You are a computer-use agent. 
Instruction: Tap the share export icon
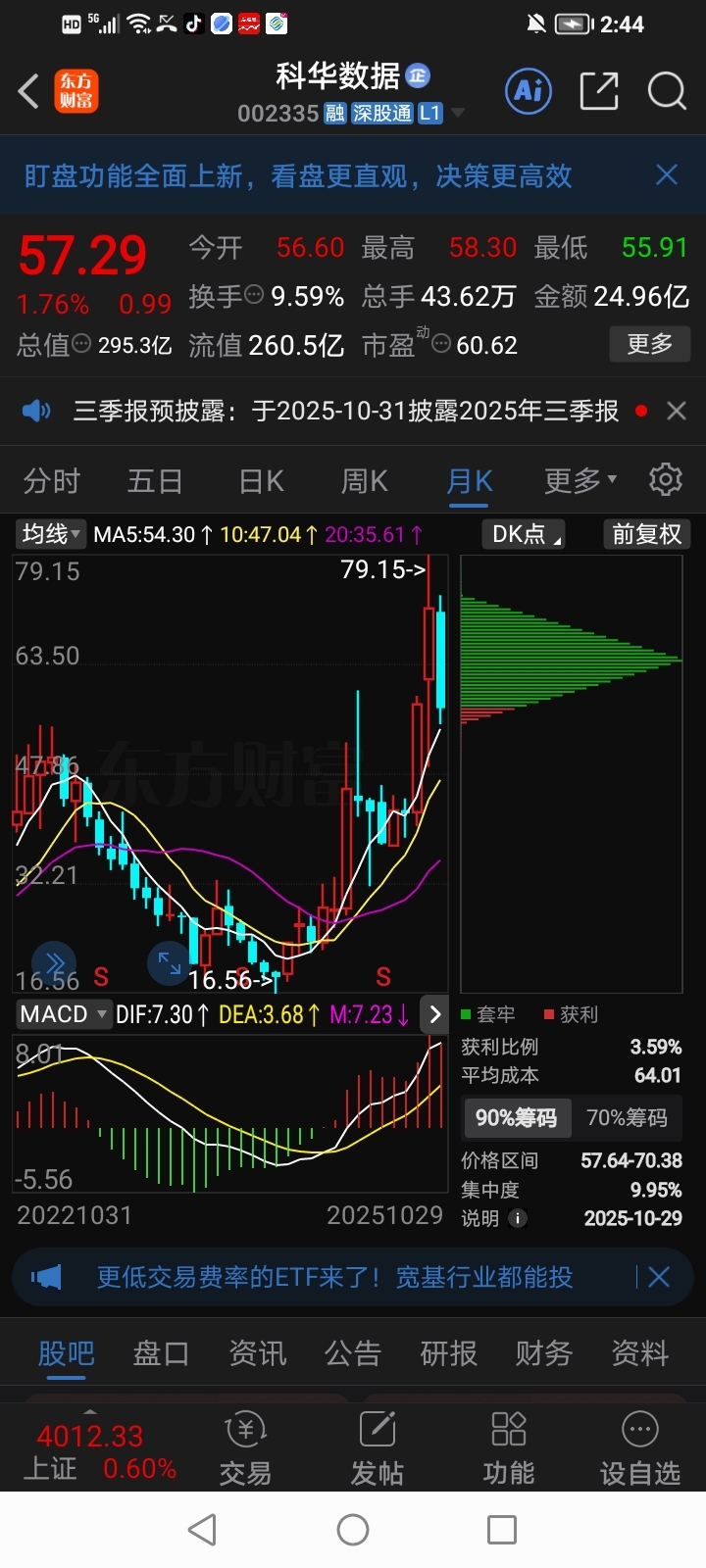pyautogui.click(x=599, y=91)
